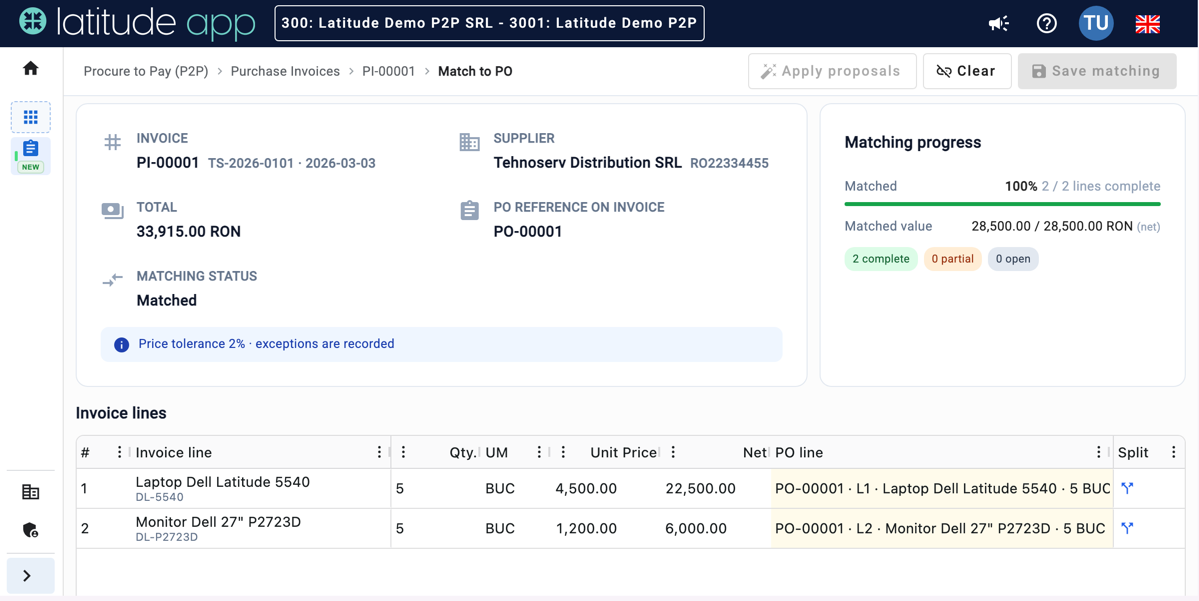The image size is (1199, 601).
Task: Open the help question mark icon
Action: pyautogui.click(x=1046, y=24)
